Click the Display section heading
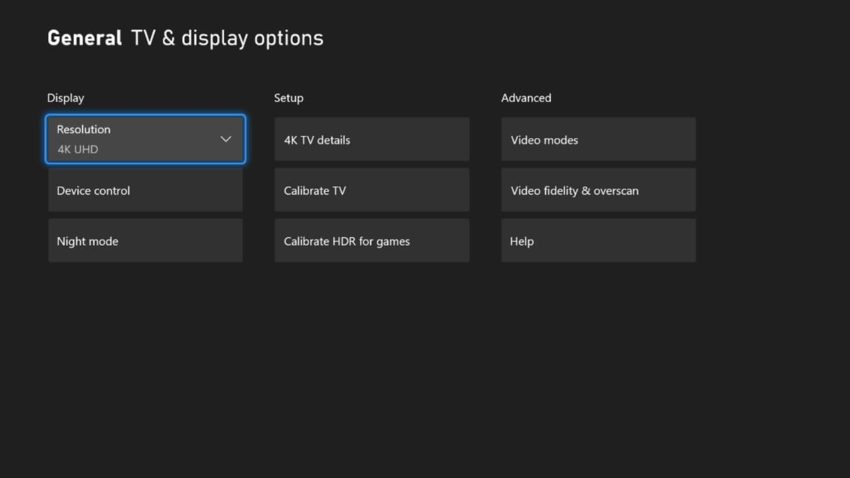Viewport: 850px width, 478px height. (x=66, y=98)
